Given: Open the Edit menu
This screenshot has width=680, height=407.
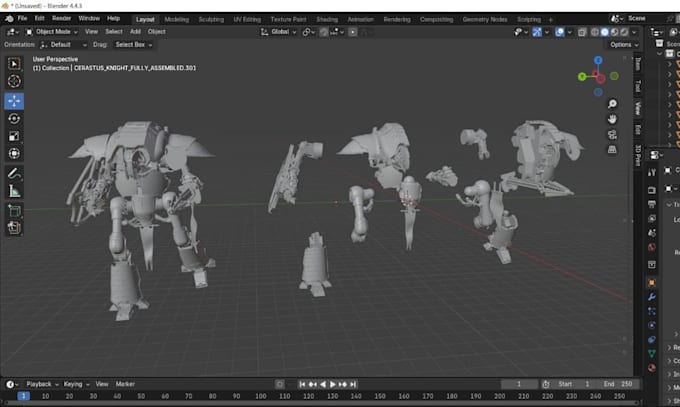Looking at the screenshot, I should (39, 18).
